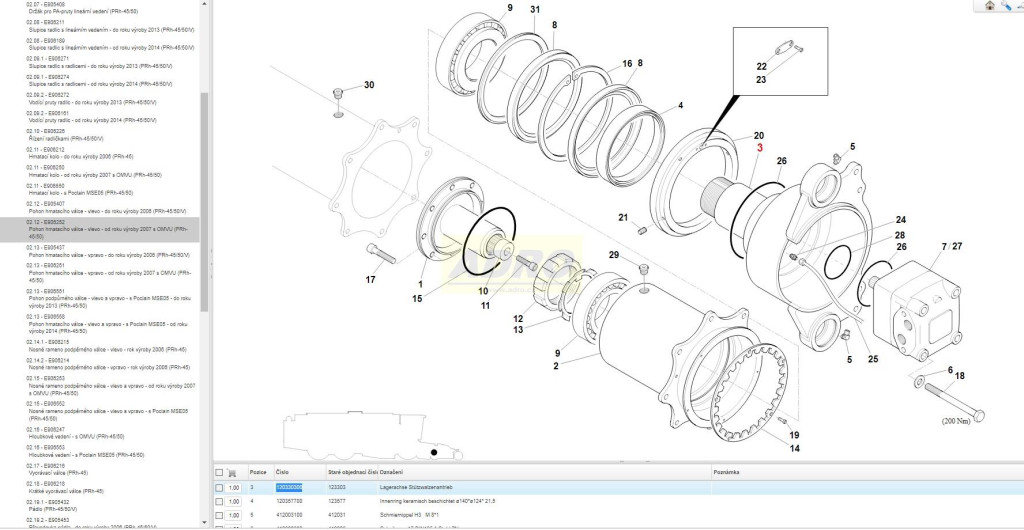Click callout number 21 in diagram
This screenshot has height=530, width=1024.
(623, 217)
